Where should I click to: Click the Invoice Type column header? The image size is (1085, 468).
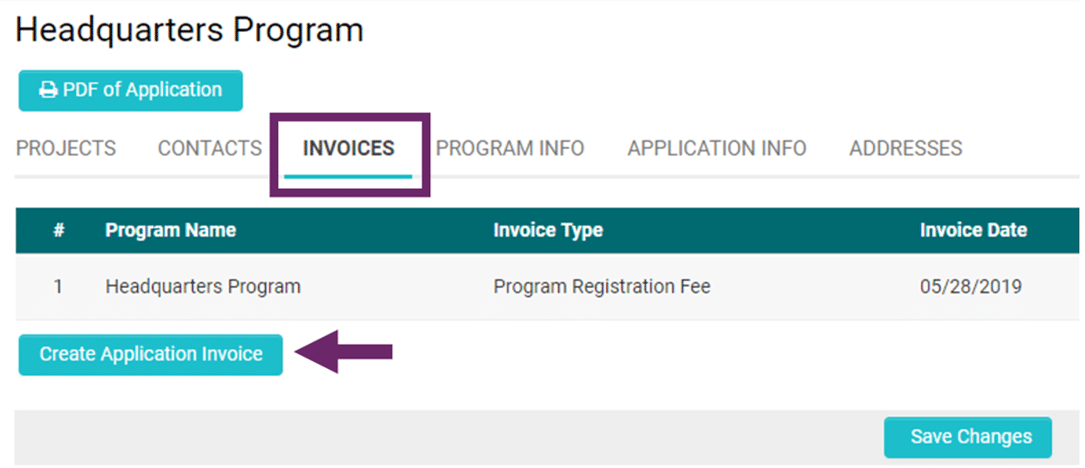tap(548, 230)
